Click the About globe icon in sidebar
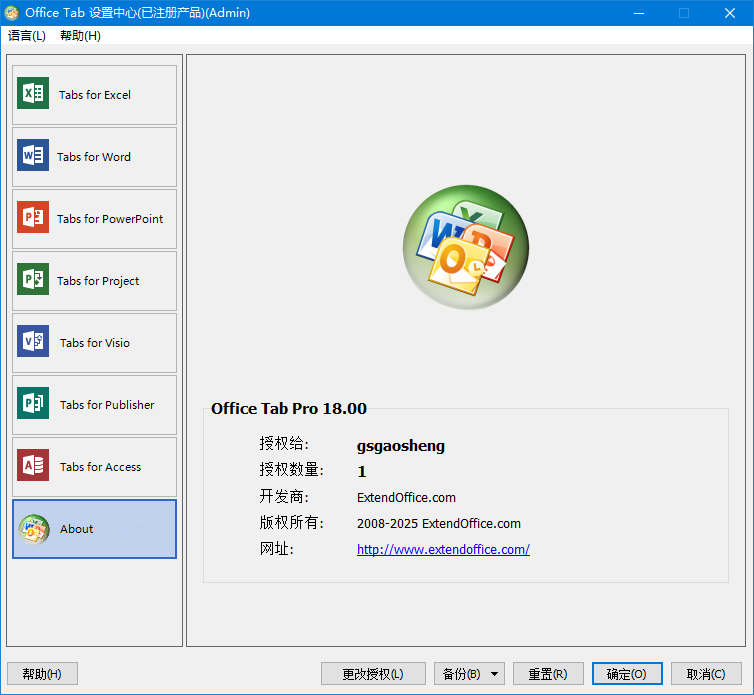The height and width of the screenshot is (695, 754). point(34,529)
